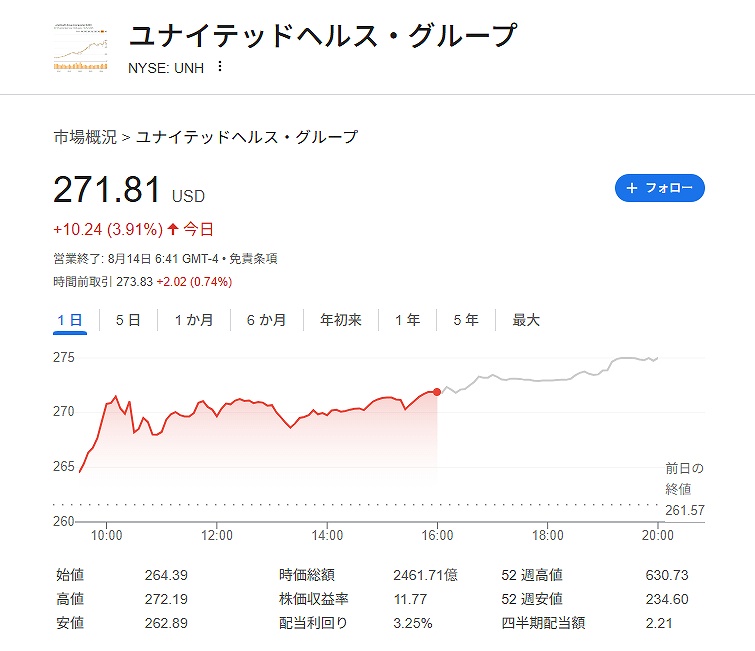This screenshot has height=651, width=755.
Task: Select the 最大 maximum range tab
Action: point(526,320)
